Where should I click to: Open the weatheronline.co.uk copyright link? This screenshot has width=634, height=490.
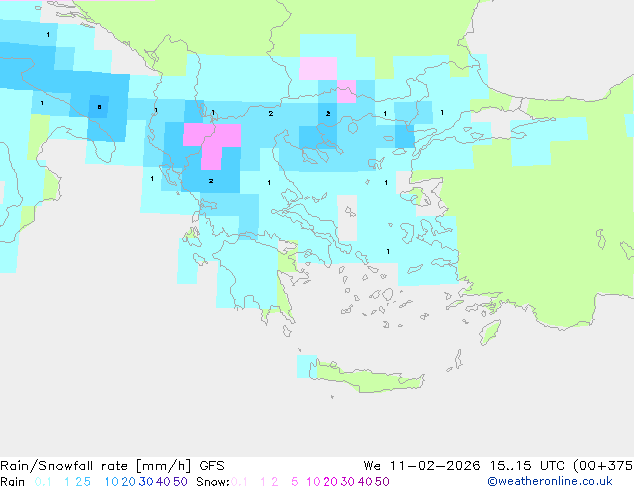[x=550, y=481]
